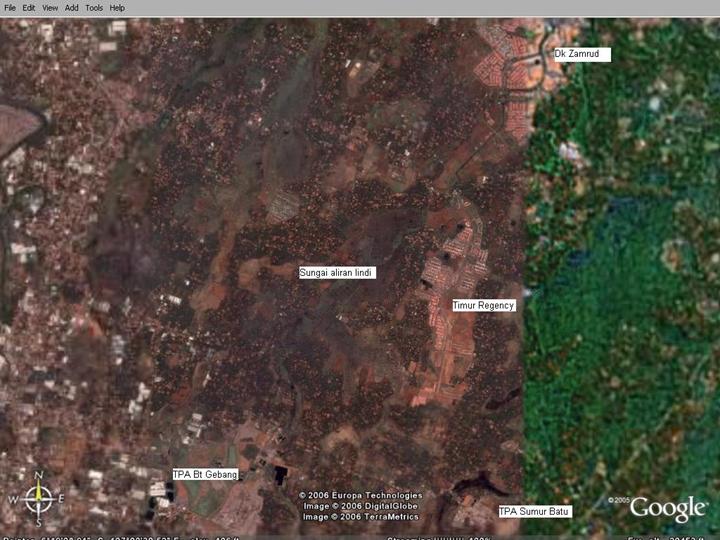Click the 2006 Europa Technologies copyright text
720x540 pixels.
[361, 495]
